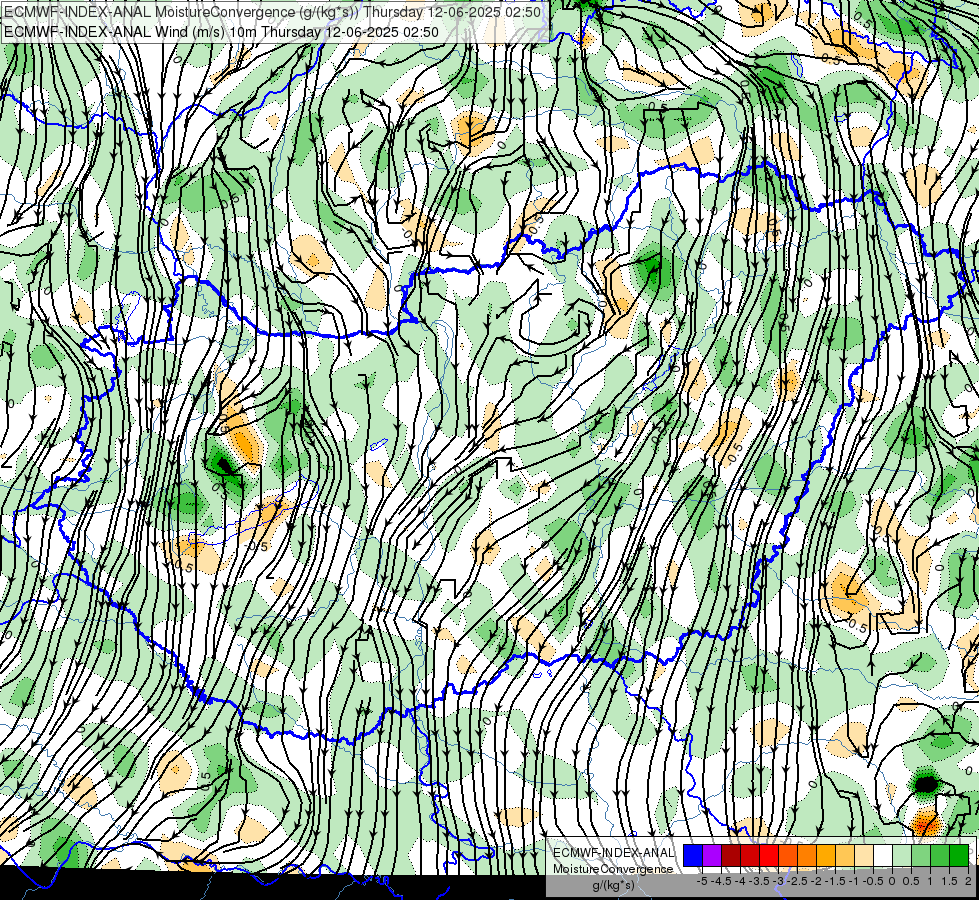Select the white legend swatch

coord(883,856)
